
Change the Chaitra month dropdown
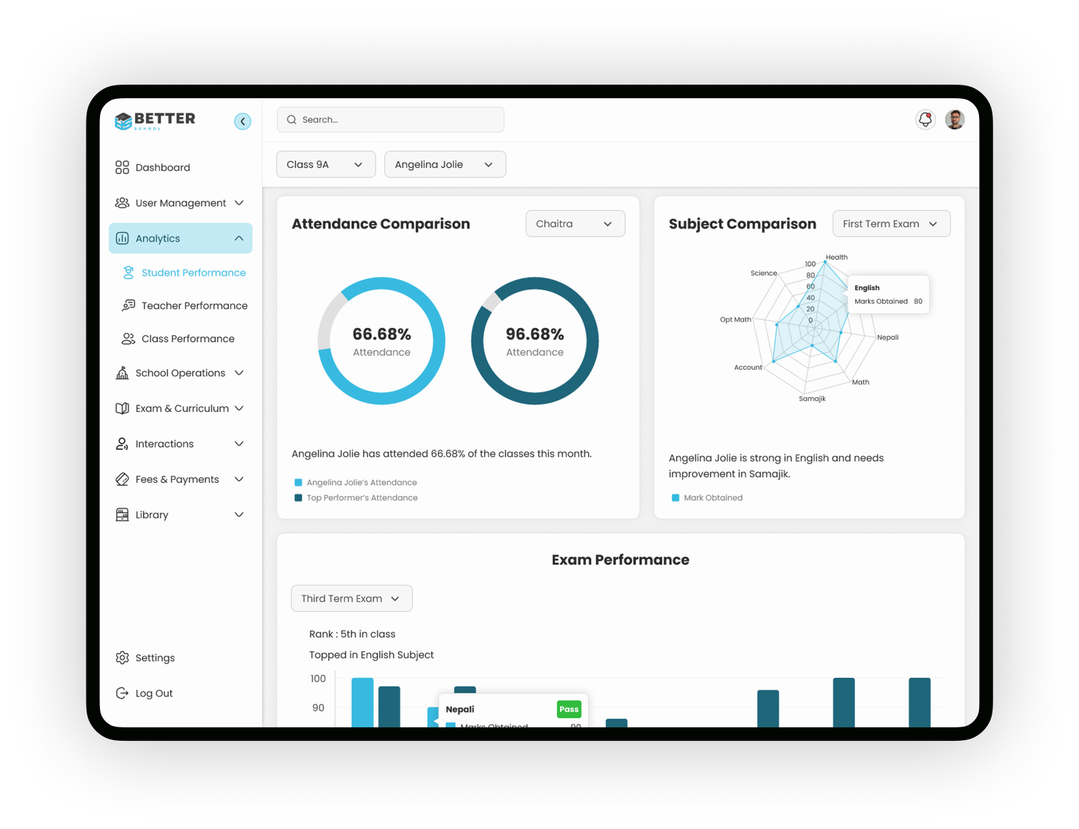click(x=575, y=224)
